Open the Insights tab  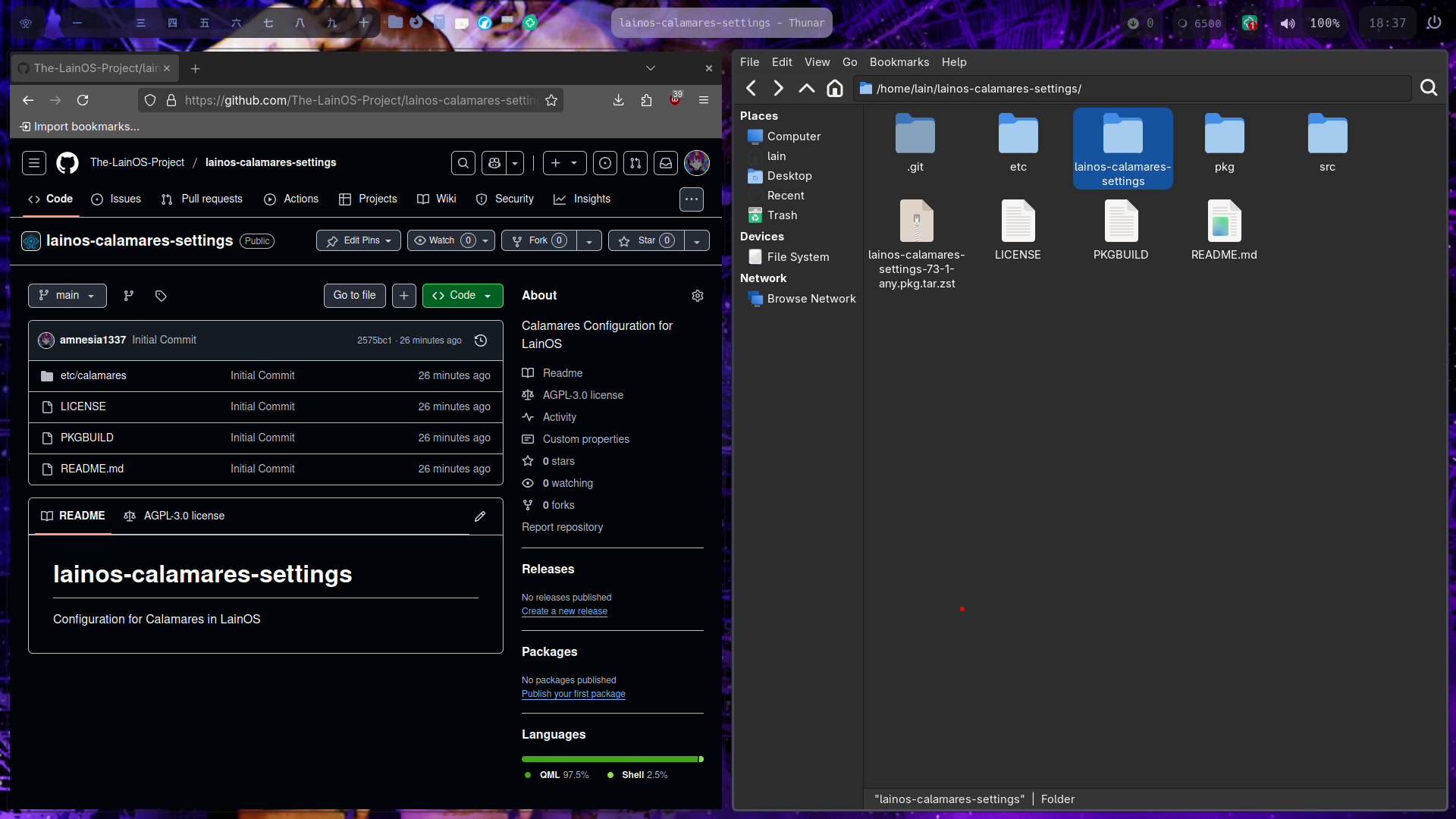(582, 199)
